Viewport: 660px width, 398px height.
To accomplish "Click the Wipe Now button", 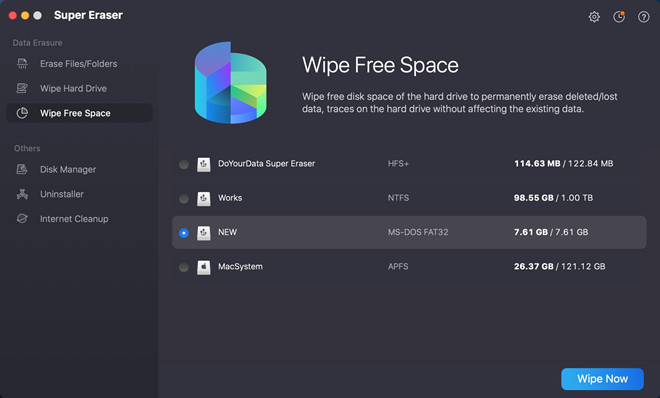I will pos(602,379).
